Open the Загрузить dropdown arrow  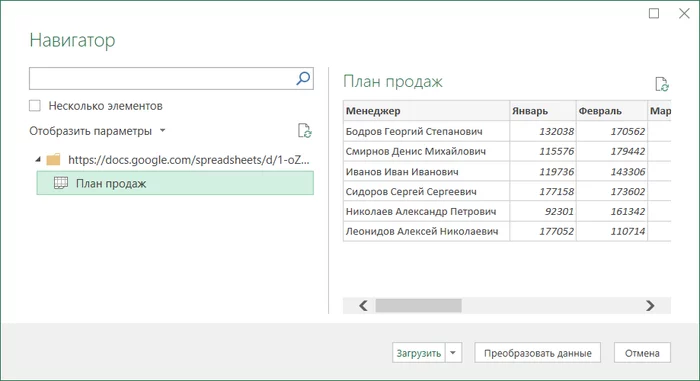453,353
